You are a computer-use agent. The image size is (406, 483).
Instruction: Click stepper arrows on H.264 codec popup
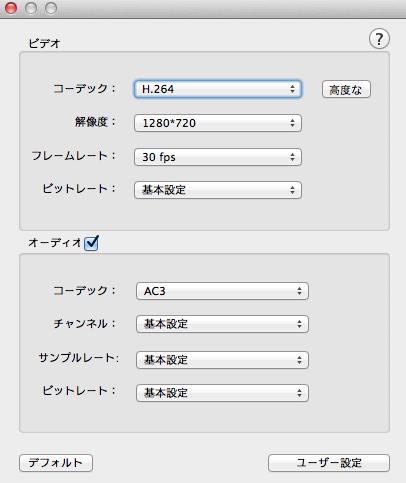tap(292, 89)
